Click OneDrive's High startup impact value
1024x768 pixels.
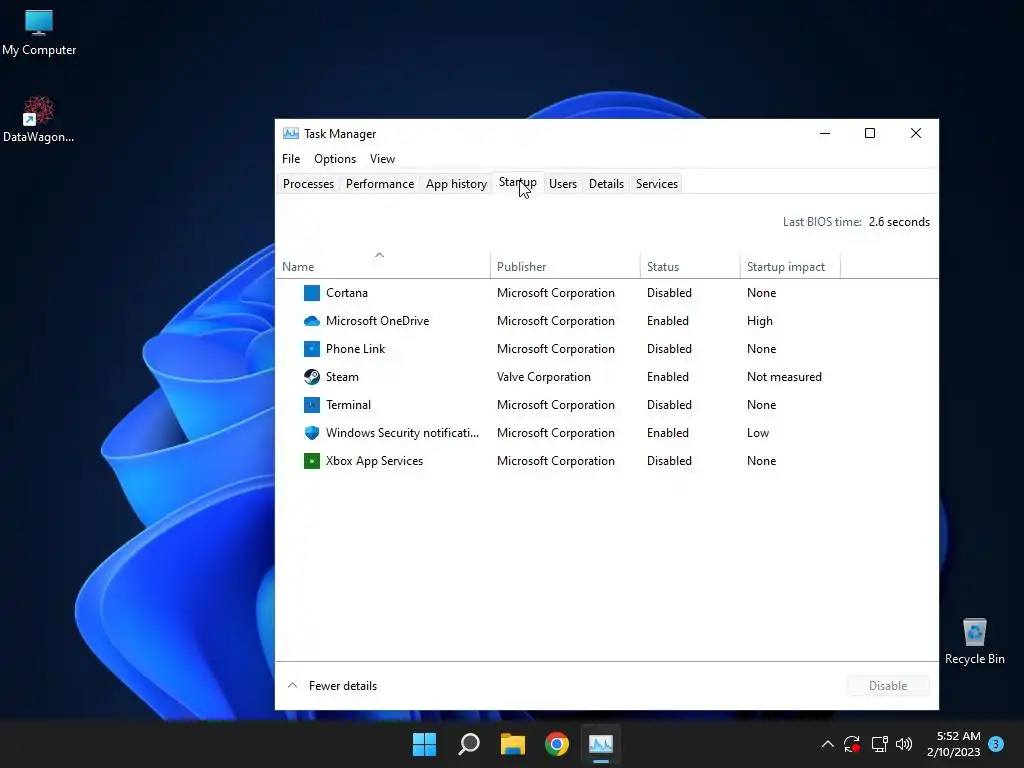760,321
